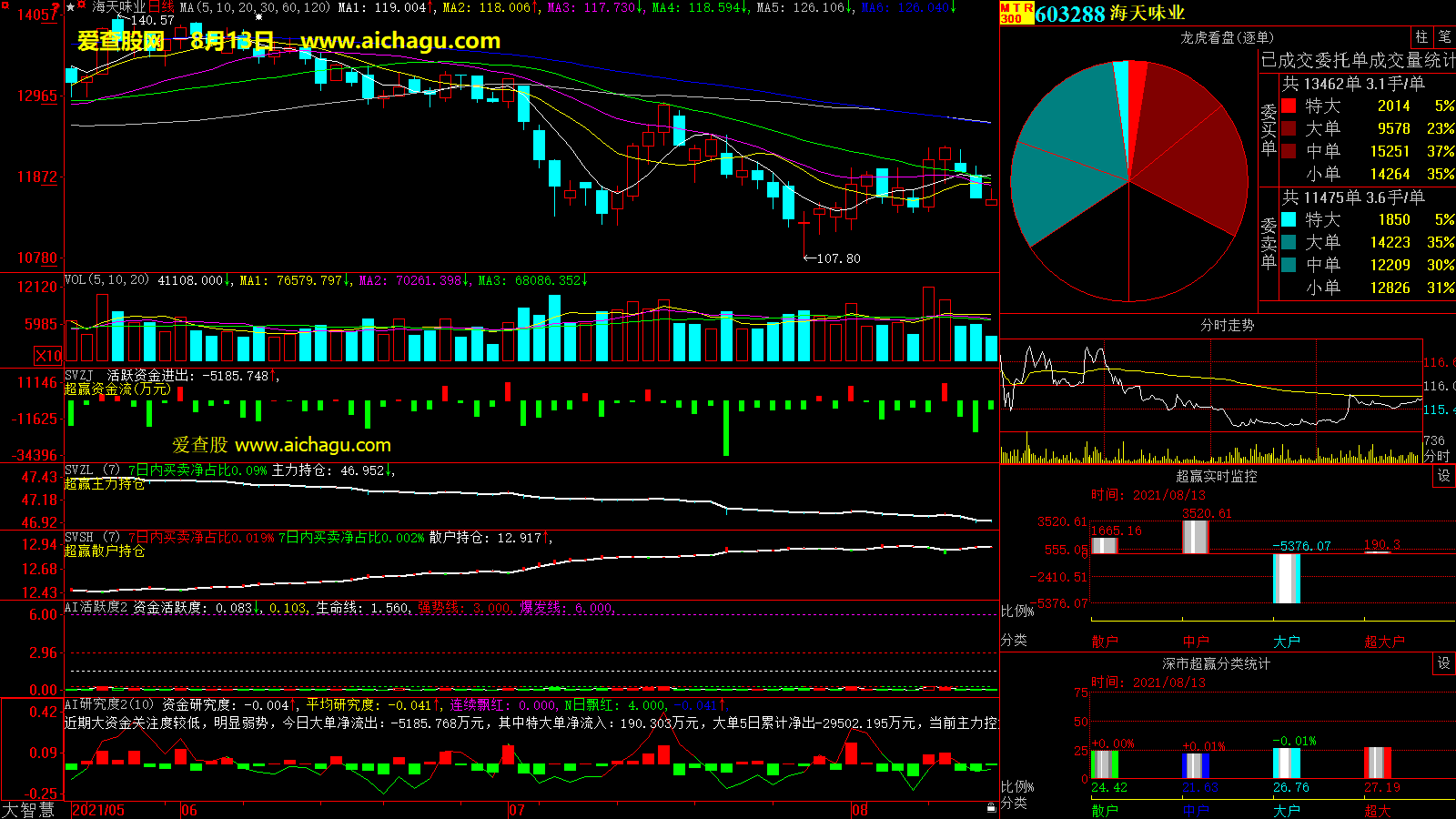
Task: Click the bright red 特大 buy-order swatch
Action: click(1289, 106)
